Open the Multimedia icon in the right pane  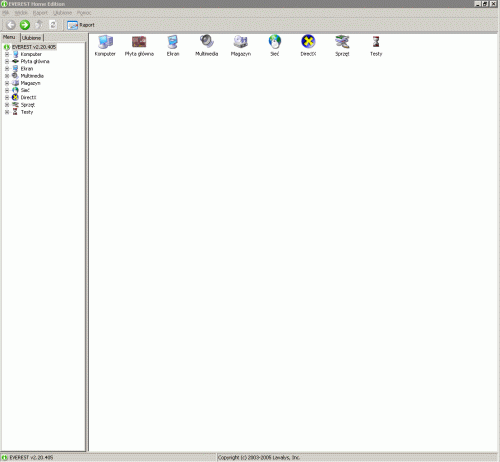(207, 46)
